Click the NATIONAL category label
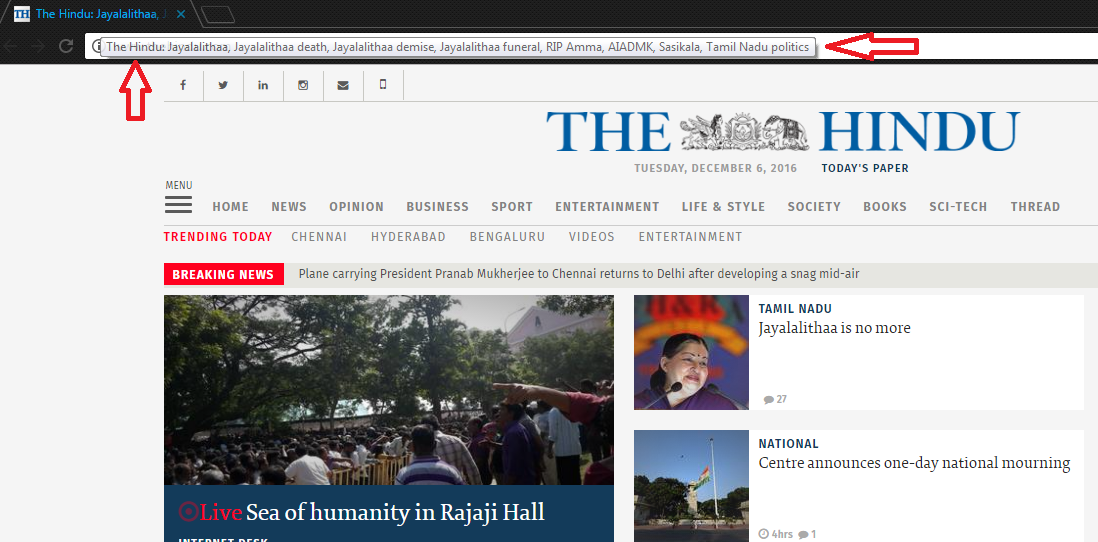 click(788, 444)
